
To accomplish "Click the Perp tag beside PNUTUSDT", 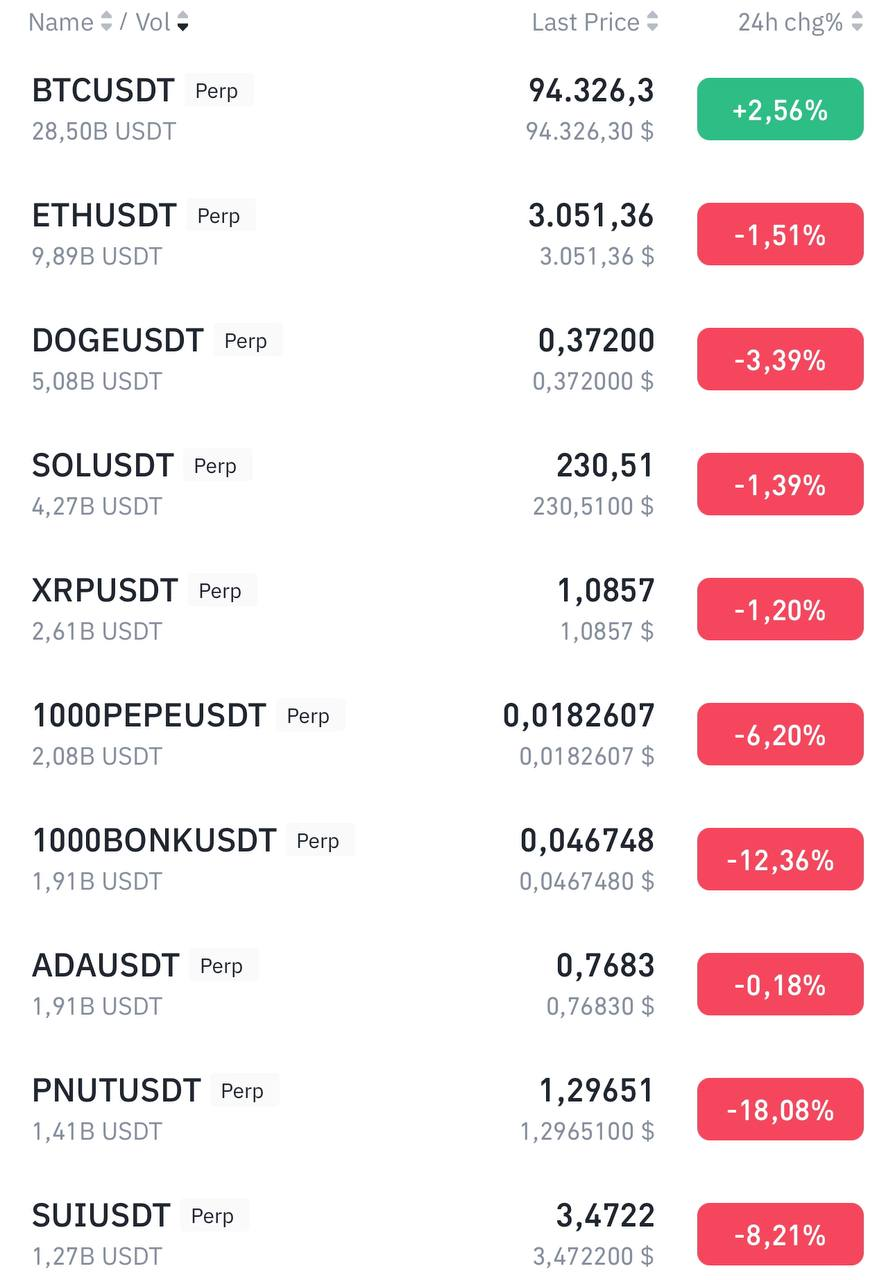I will [242, 1091].
